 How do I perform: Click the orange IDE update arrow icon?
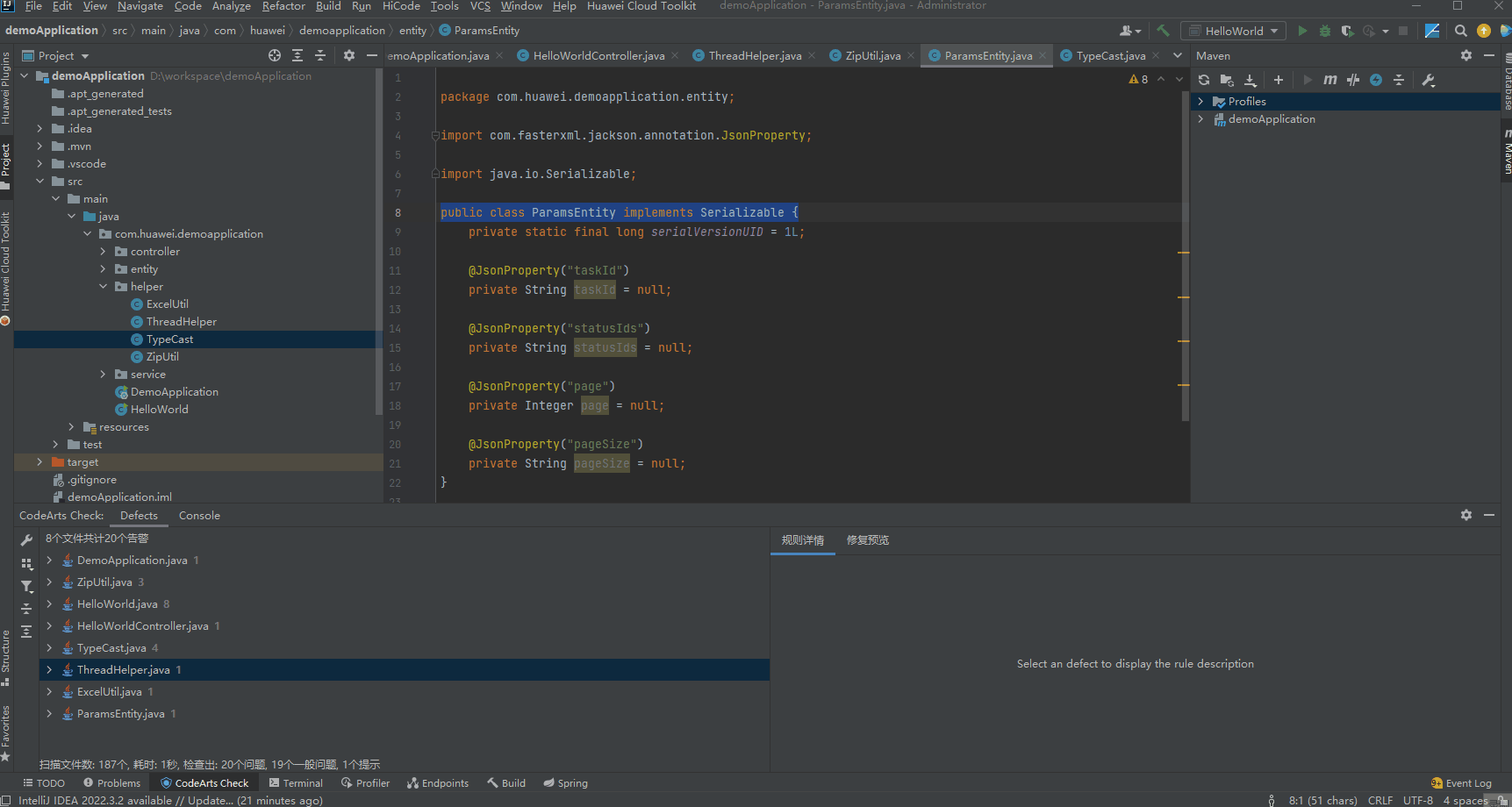1484,31
